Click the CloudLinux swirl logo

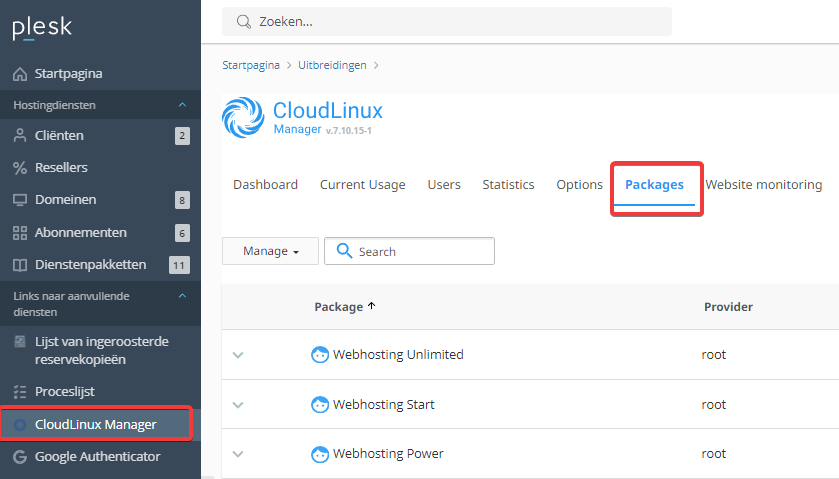[x=243, y=117]
